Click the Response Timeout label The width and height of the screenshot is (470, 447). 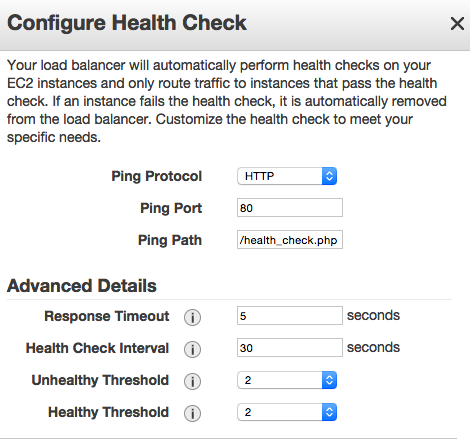click(107, 316)
